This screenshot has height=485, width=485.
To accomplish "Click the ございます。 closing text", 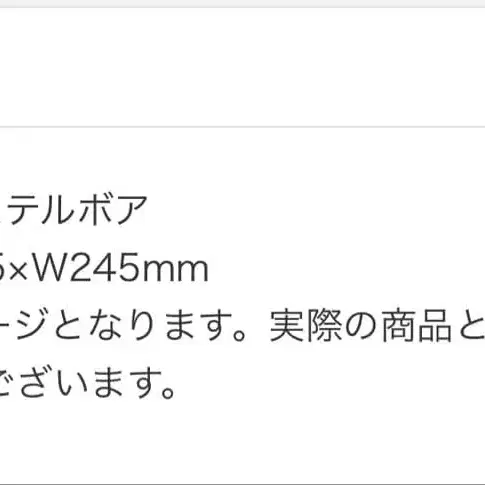I will coord(87,382).
